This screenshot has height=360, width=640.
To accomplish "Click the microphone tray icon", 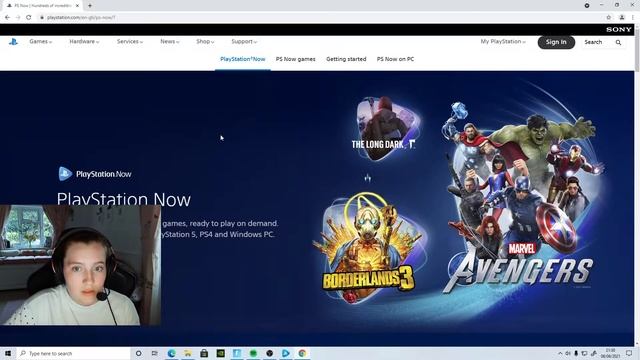I will click(576, 353).
